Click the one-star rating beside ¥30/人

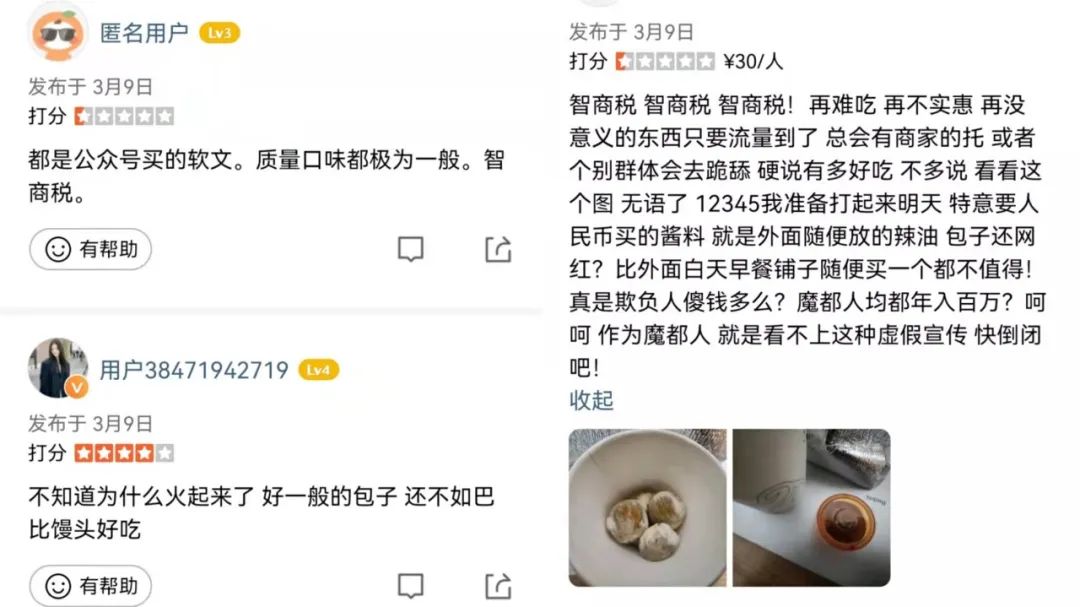click(665, 61)
